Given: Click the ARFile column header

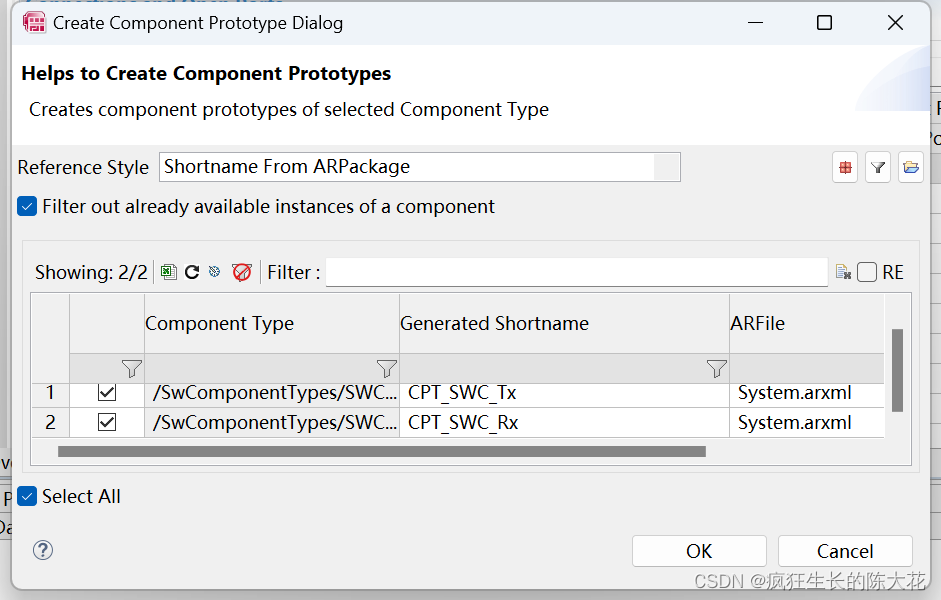Looking at the screenshot, I should tap(757, 323).
